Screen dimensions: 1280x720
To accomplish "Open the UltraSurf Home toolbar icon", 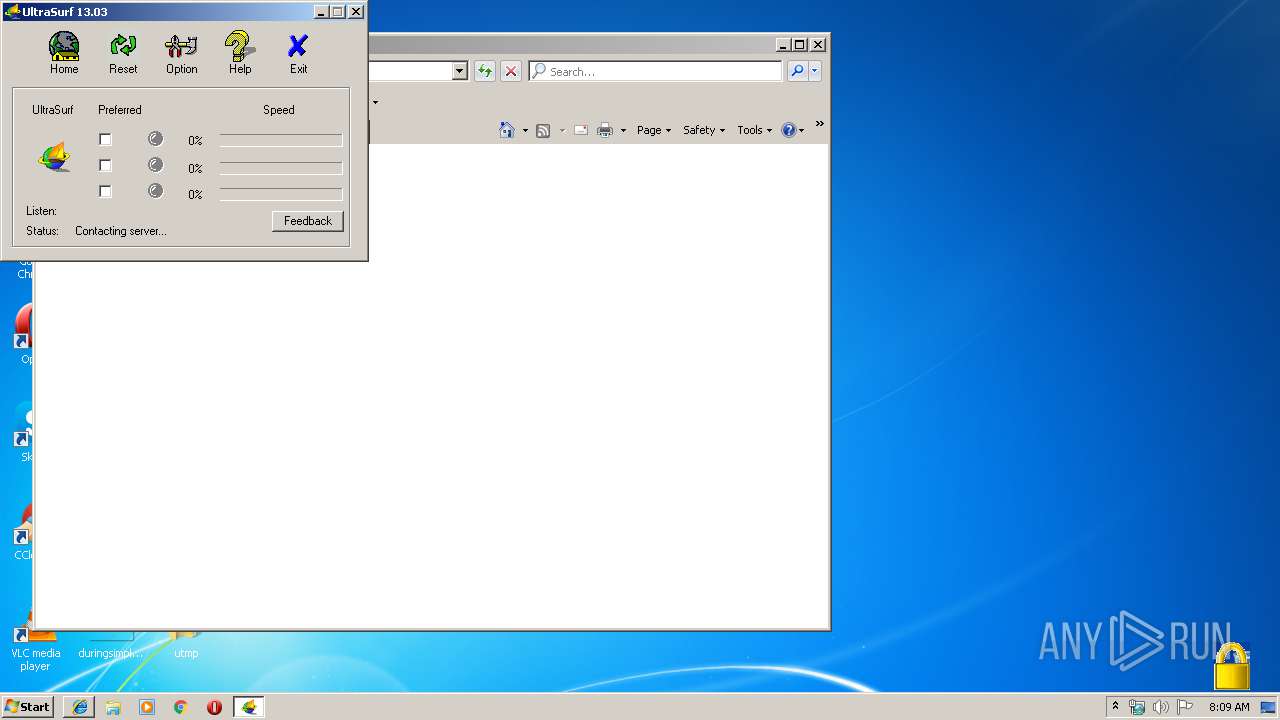I will point(64,53).
